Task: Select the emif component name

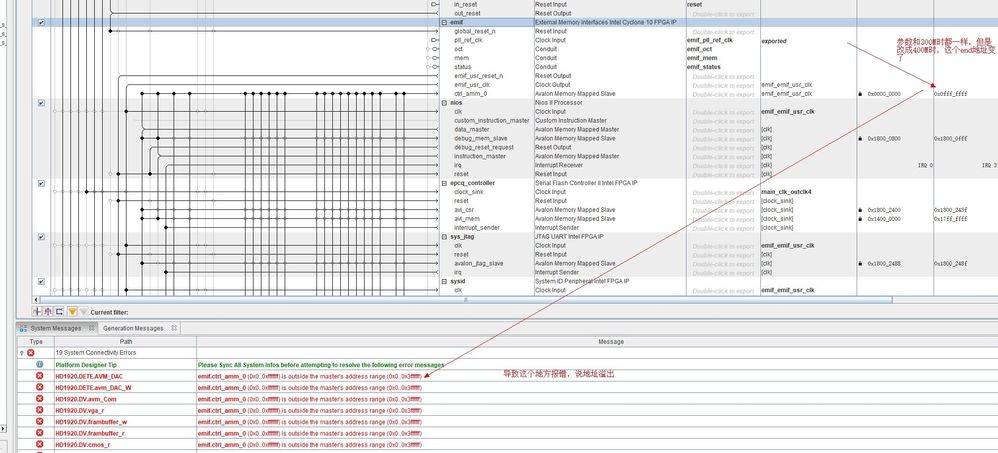Action: 456,22
